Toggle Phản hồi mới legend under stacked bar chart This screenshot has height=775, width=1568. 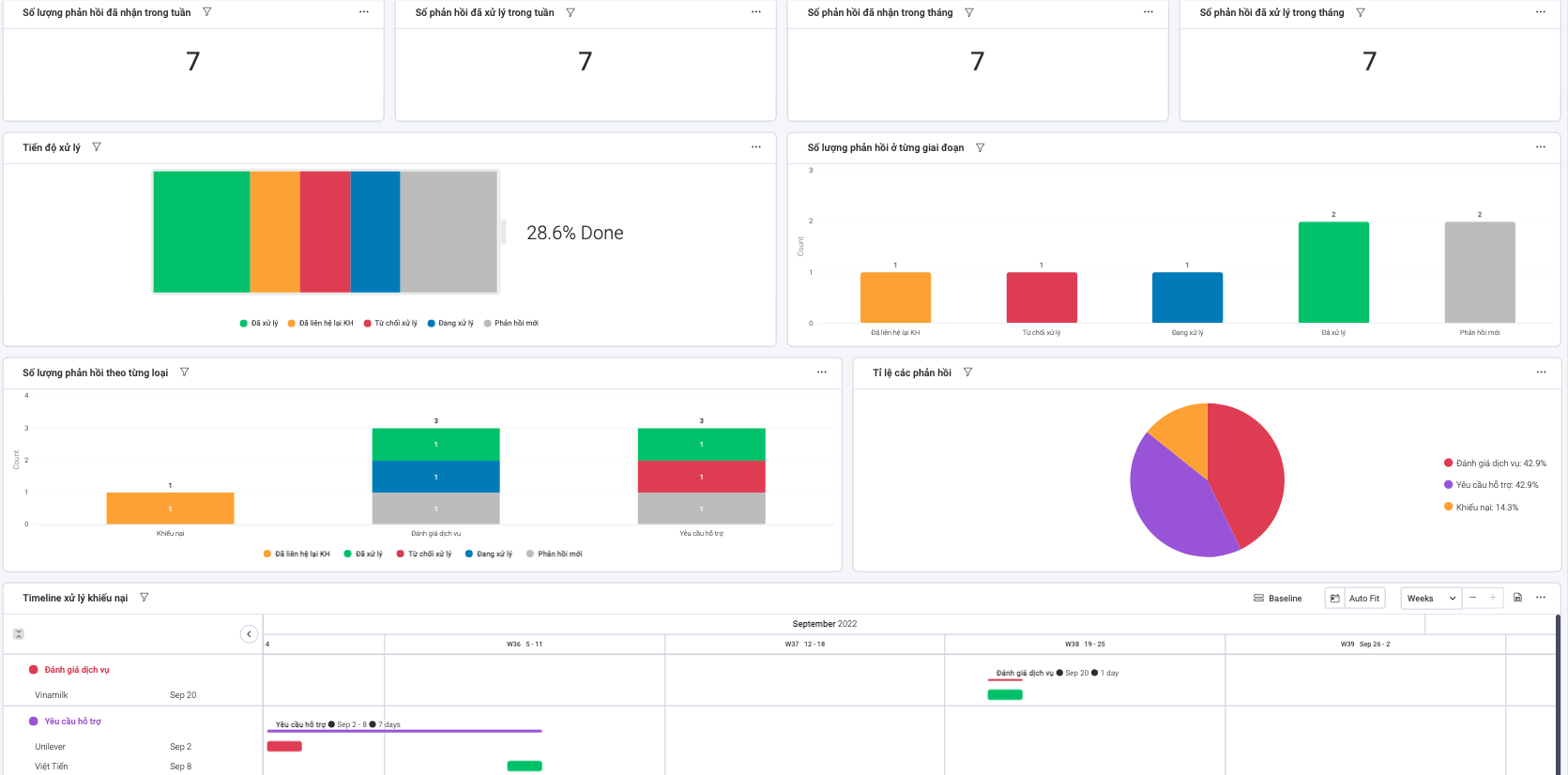[554, 555]
